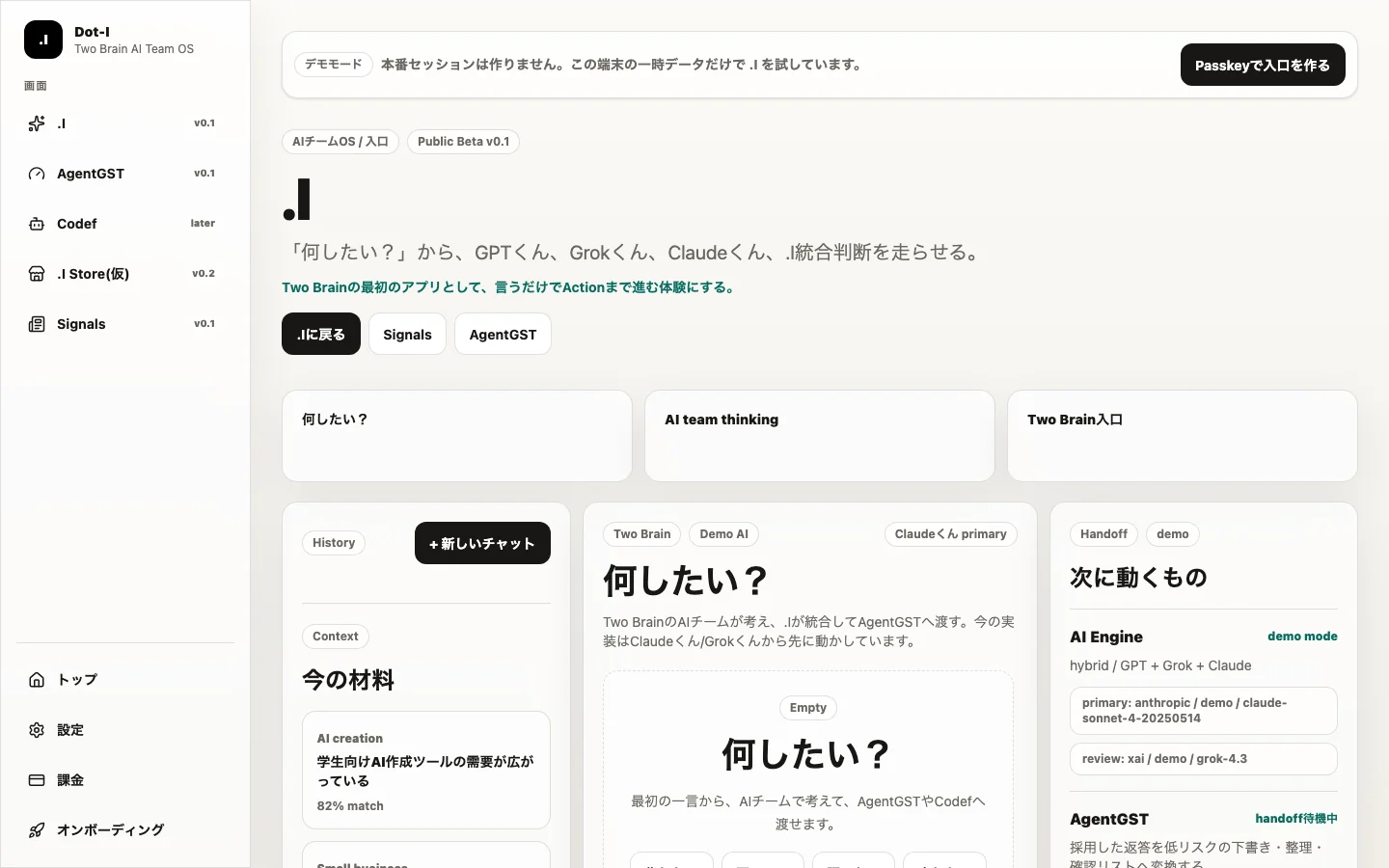This screenshot has height=868, width=1389.
Task: Create a Passkey entry with Passkeyで入口を作る
Action: click(x=1263, y=65)
